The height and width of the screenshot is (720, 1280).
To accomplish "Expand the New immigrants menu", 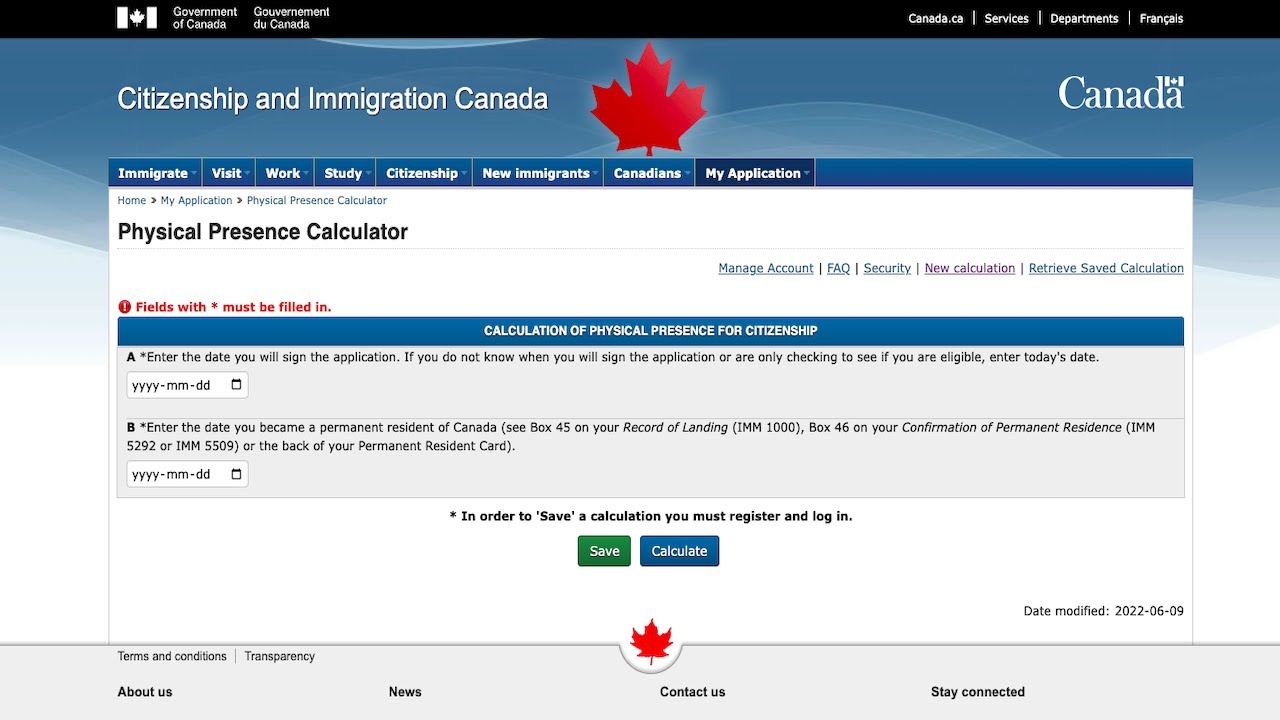I will point(538,173).
